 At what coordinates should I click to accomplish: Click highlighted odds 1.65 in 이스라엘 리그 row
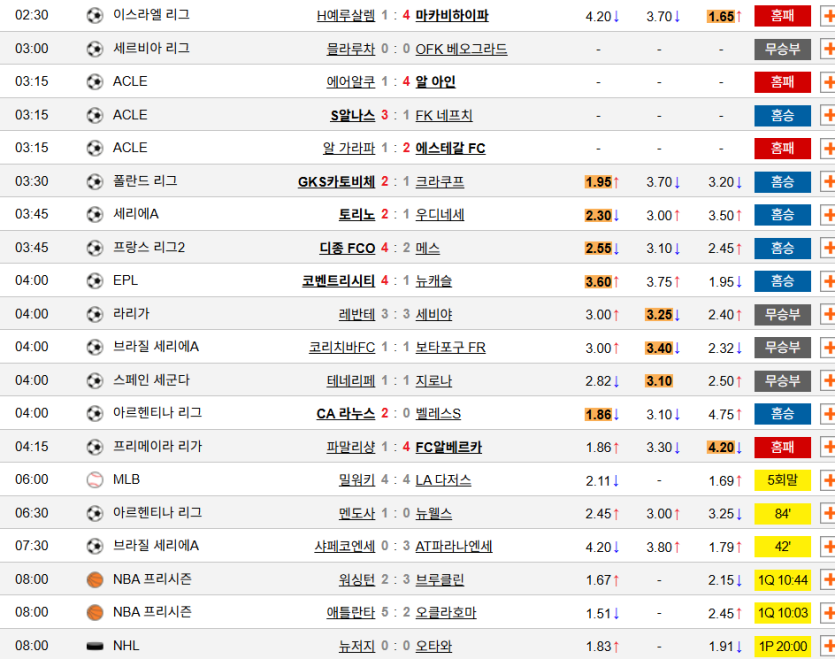pyautogui.click(x=722, y=17)
